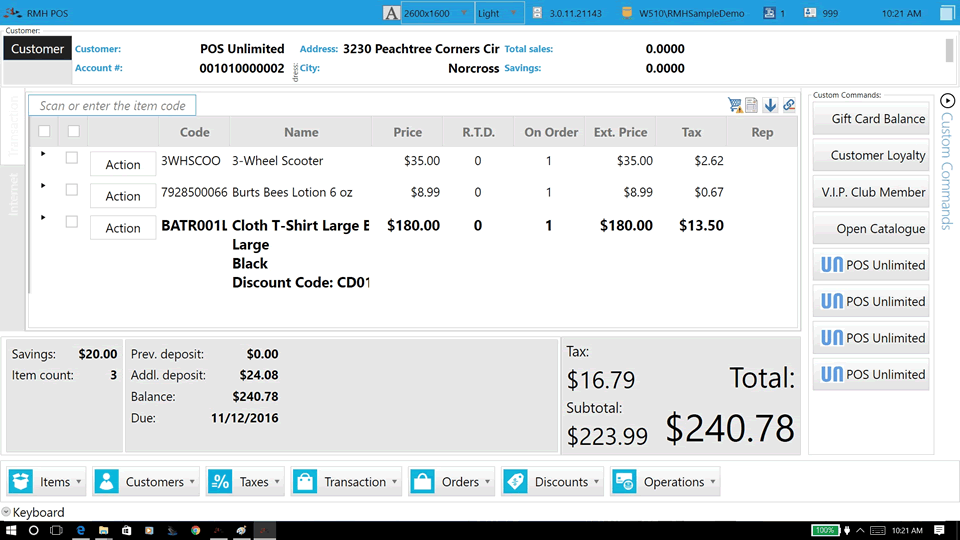Click the document/receipt icon above item grid

point(752,105)
